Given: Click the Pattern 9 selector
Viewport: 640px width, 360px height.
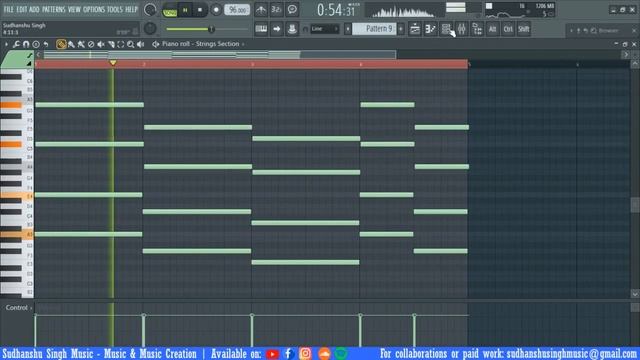Looking at the screenshot, I should pyautogui.click(x=374, y=29).
